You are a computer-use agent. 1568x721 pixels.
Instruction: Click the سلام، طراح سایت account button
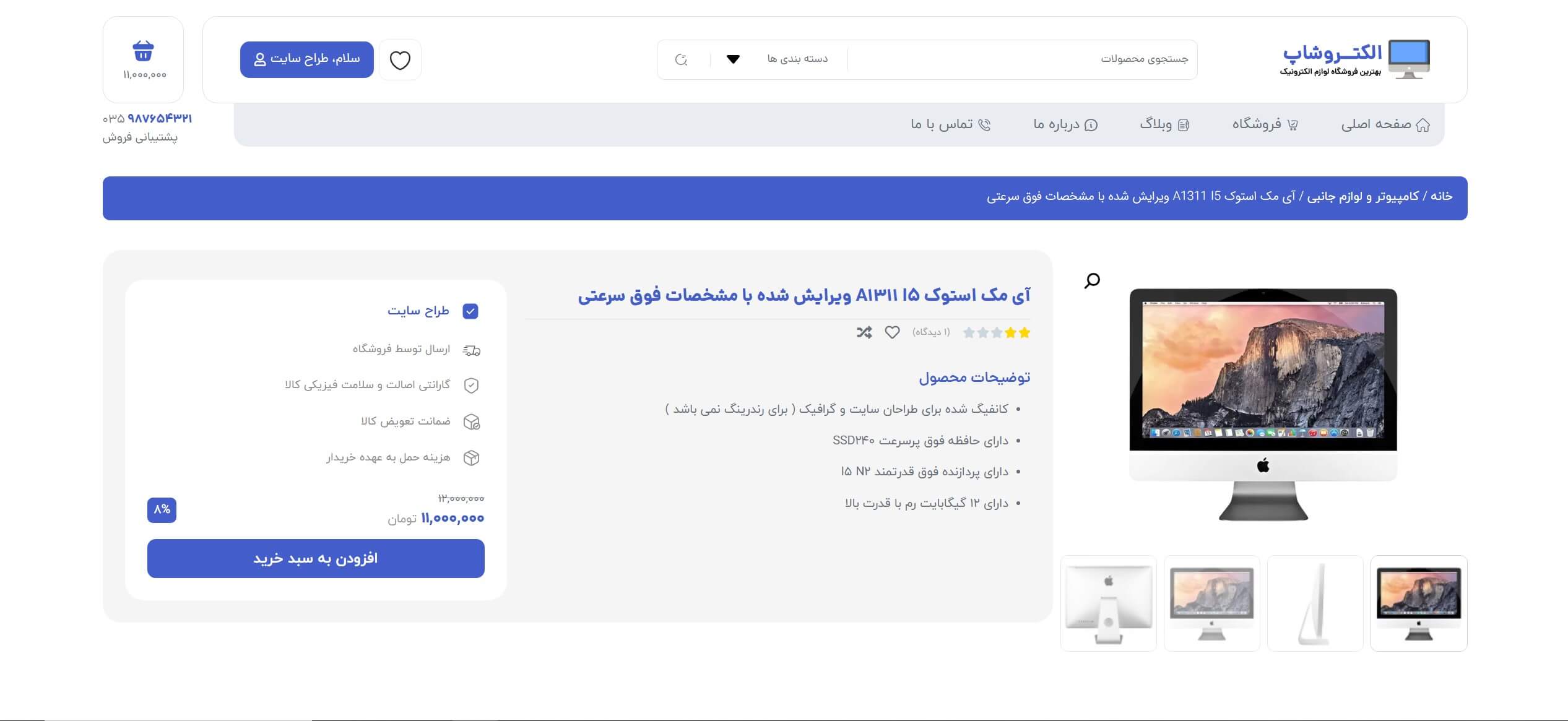click(307, 59)
